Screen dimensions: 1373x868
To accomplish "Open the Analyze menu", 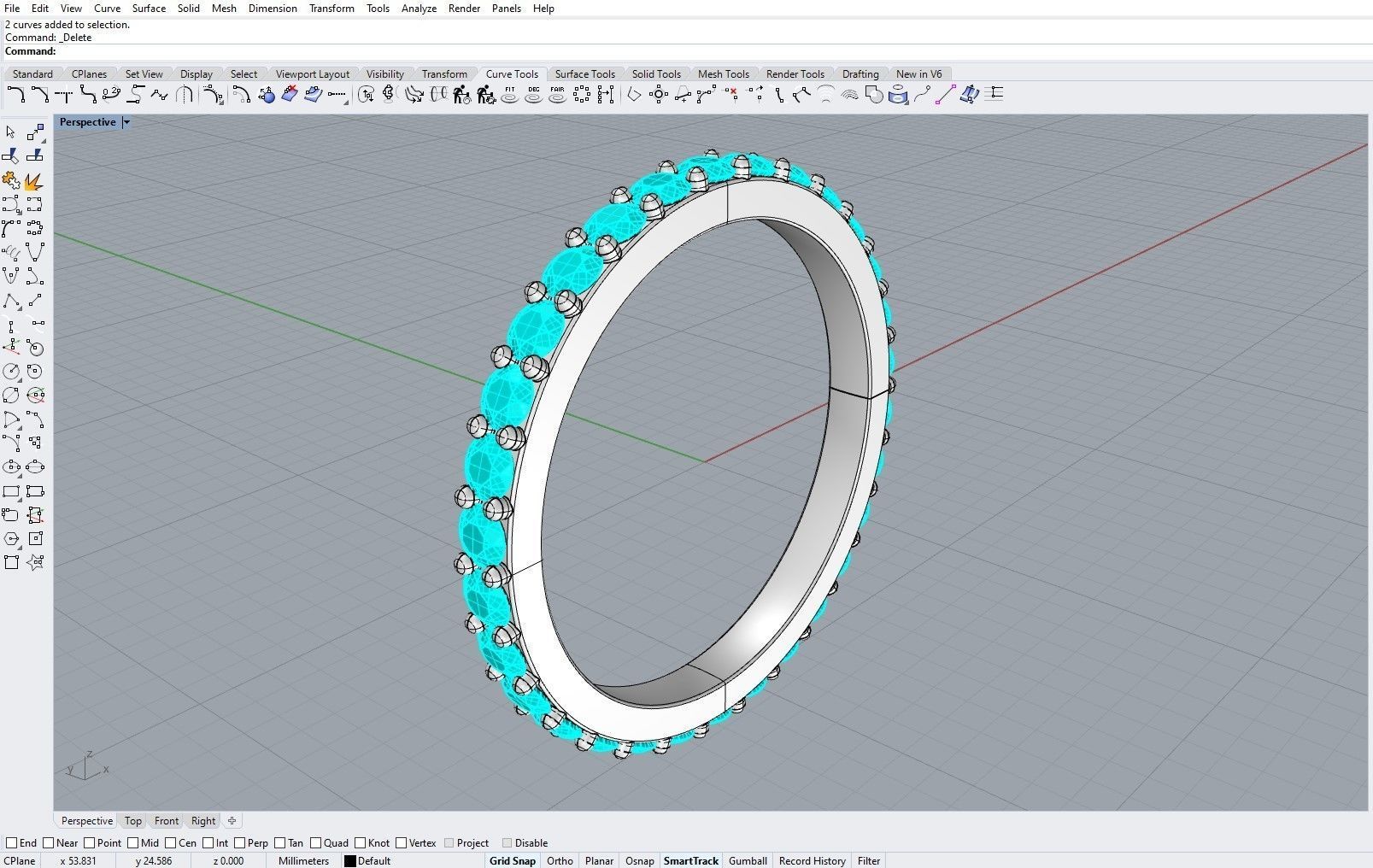I will 419,9.
